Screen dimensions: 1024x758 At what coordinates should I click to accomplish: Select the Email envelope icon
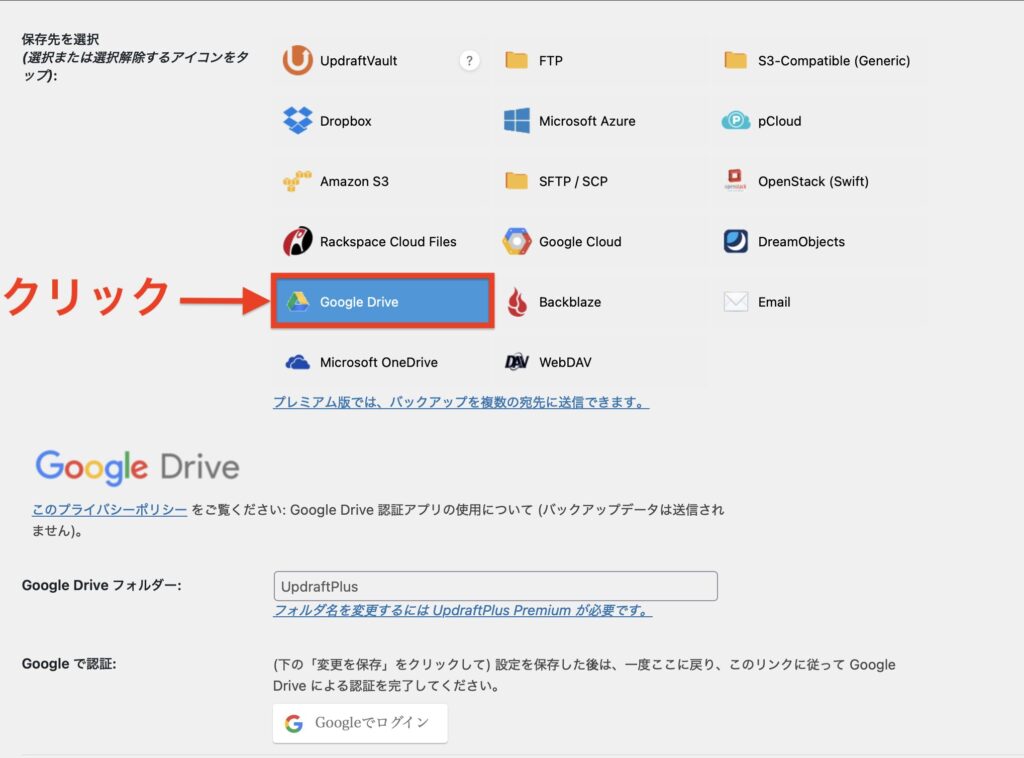[736, 302]
